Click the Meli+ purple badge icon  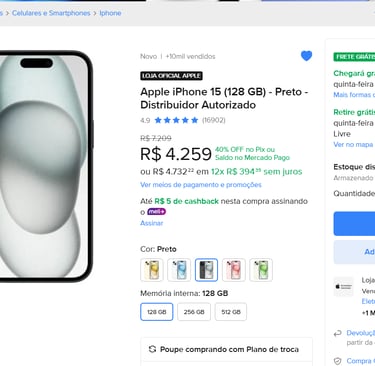pos(156,212)
